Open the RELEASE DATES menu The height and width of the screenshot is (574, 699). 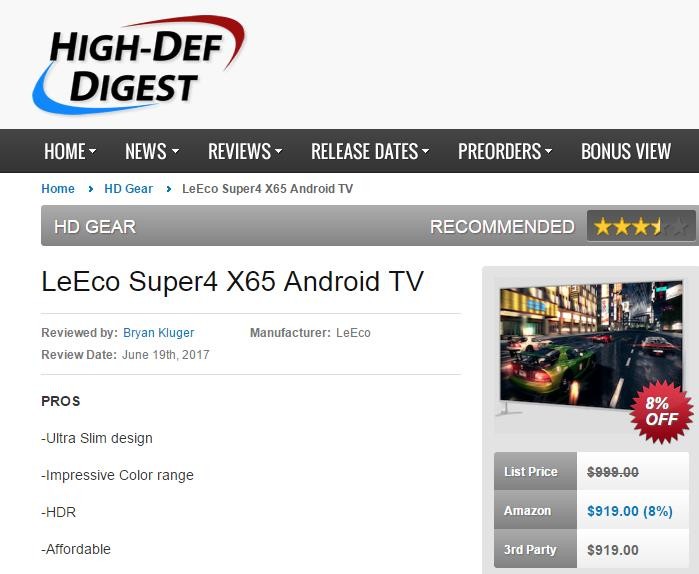tap(370, 151)
